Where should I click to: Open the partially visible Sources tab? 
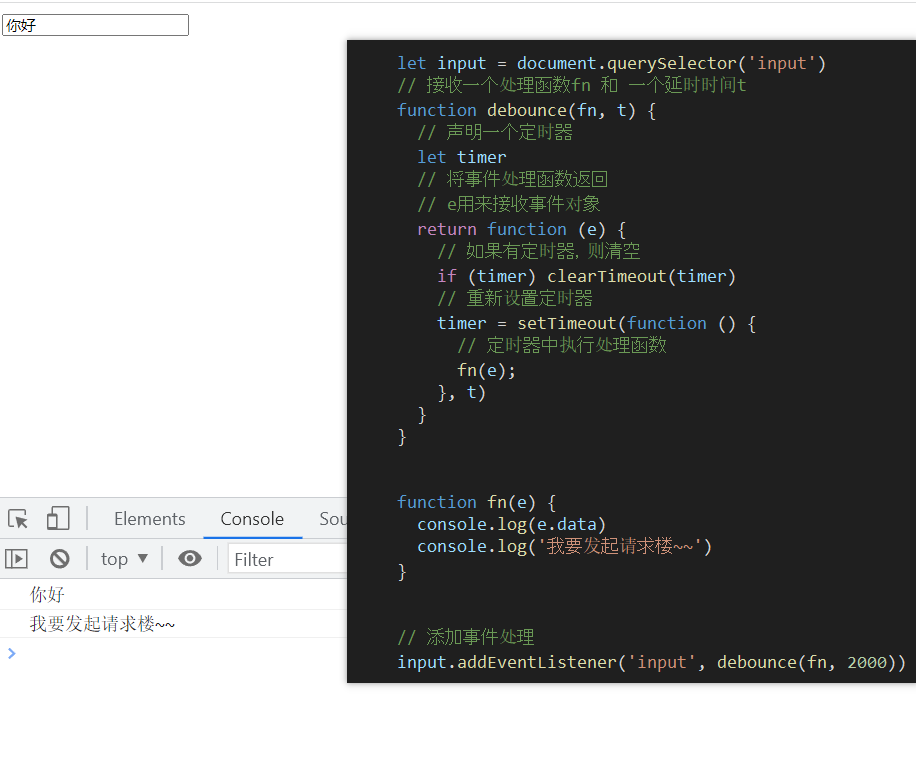332,519
